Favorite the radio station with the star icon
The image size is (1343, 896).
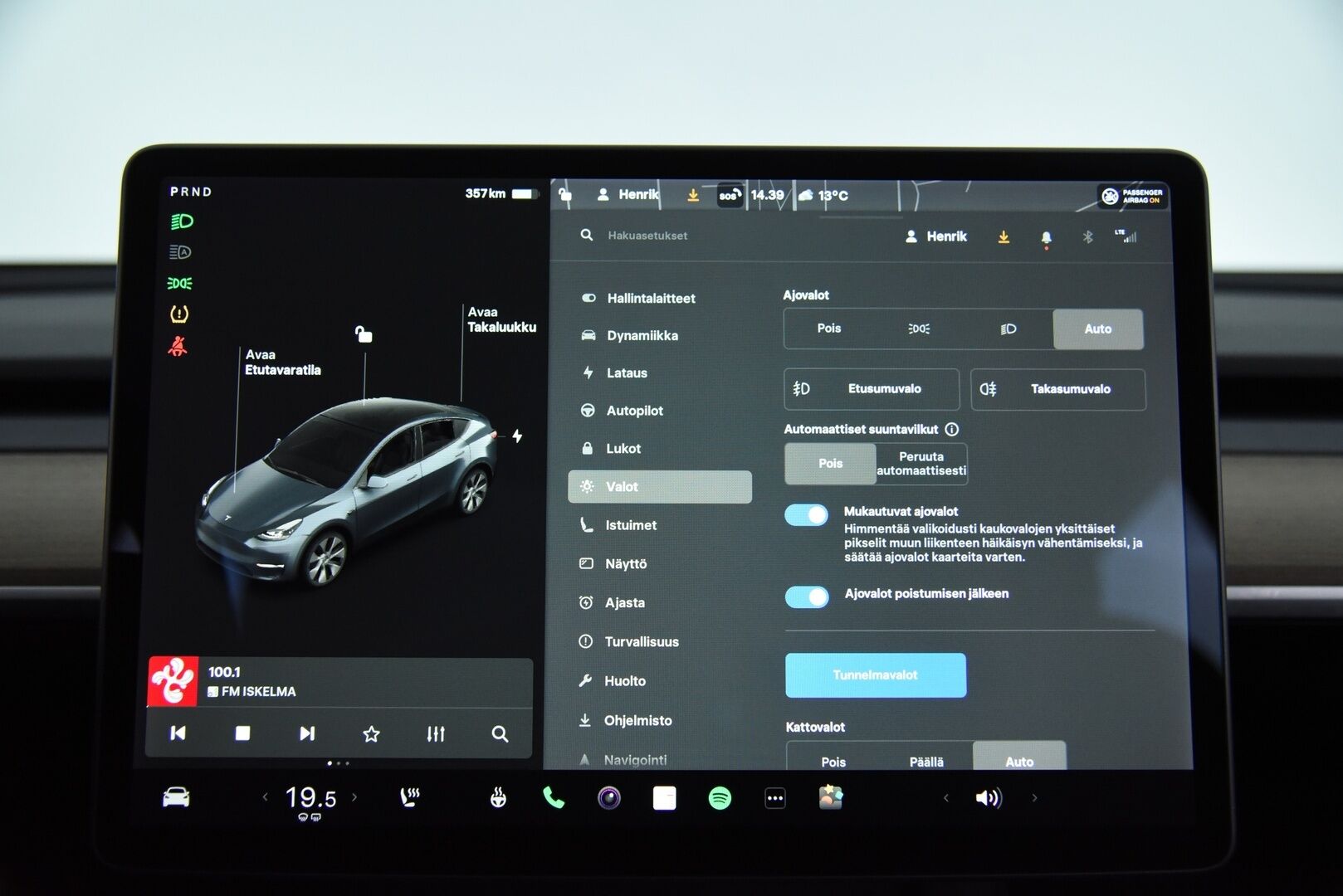[371, 733]
